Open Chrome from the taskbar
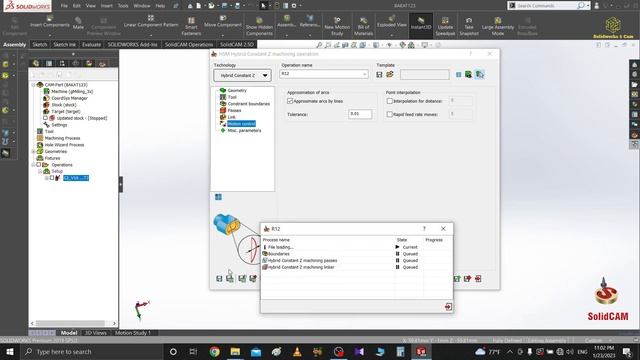The width and height of the screenshot is (640, 360). tap(215, 351)
